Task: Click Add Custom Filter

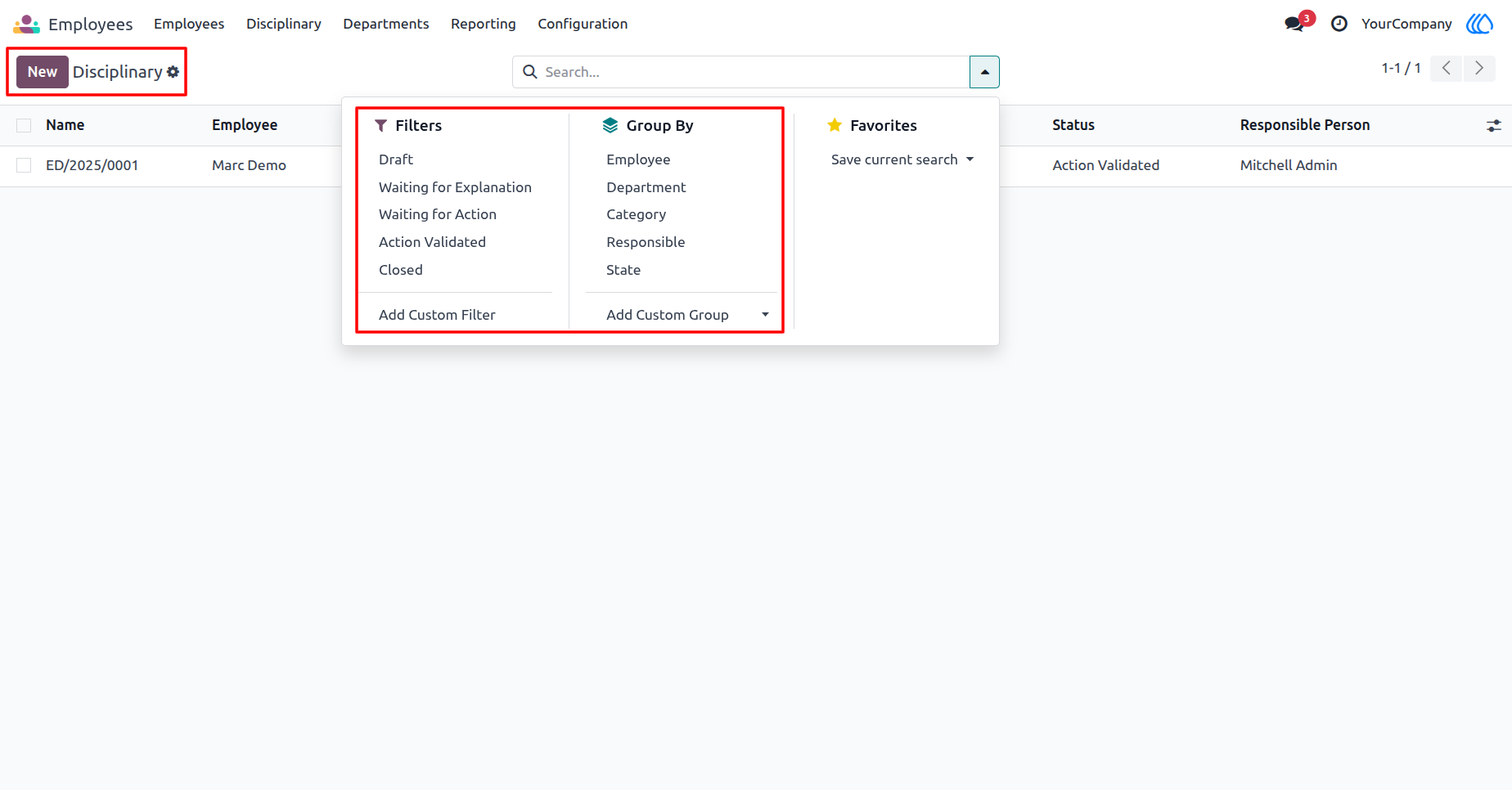Action: coord(437,315)
